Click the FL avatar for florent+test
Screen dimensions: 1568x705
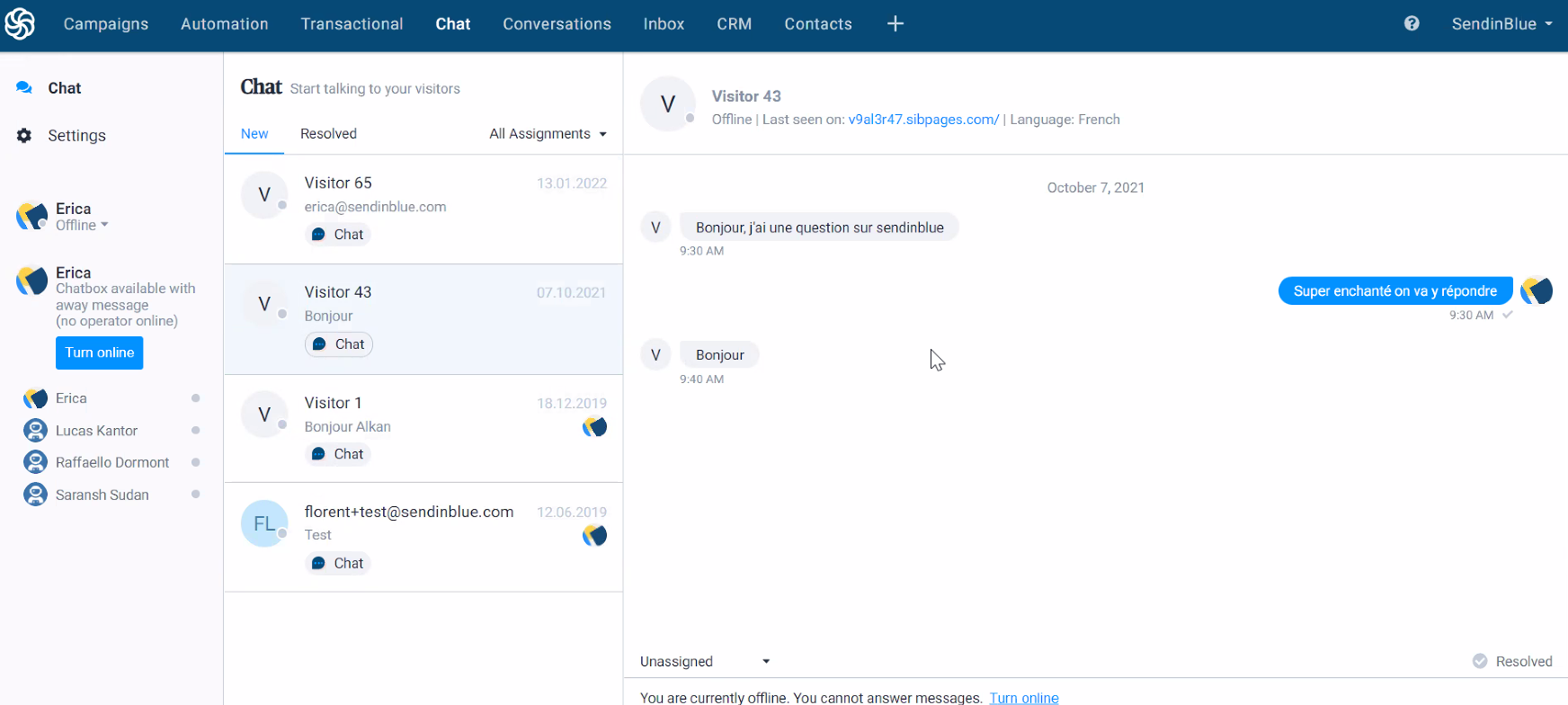264,523
